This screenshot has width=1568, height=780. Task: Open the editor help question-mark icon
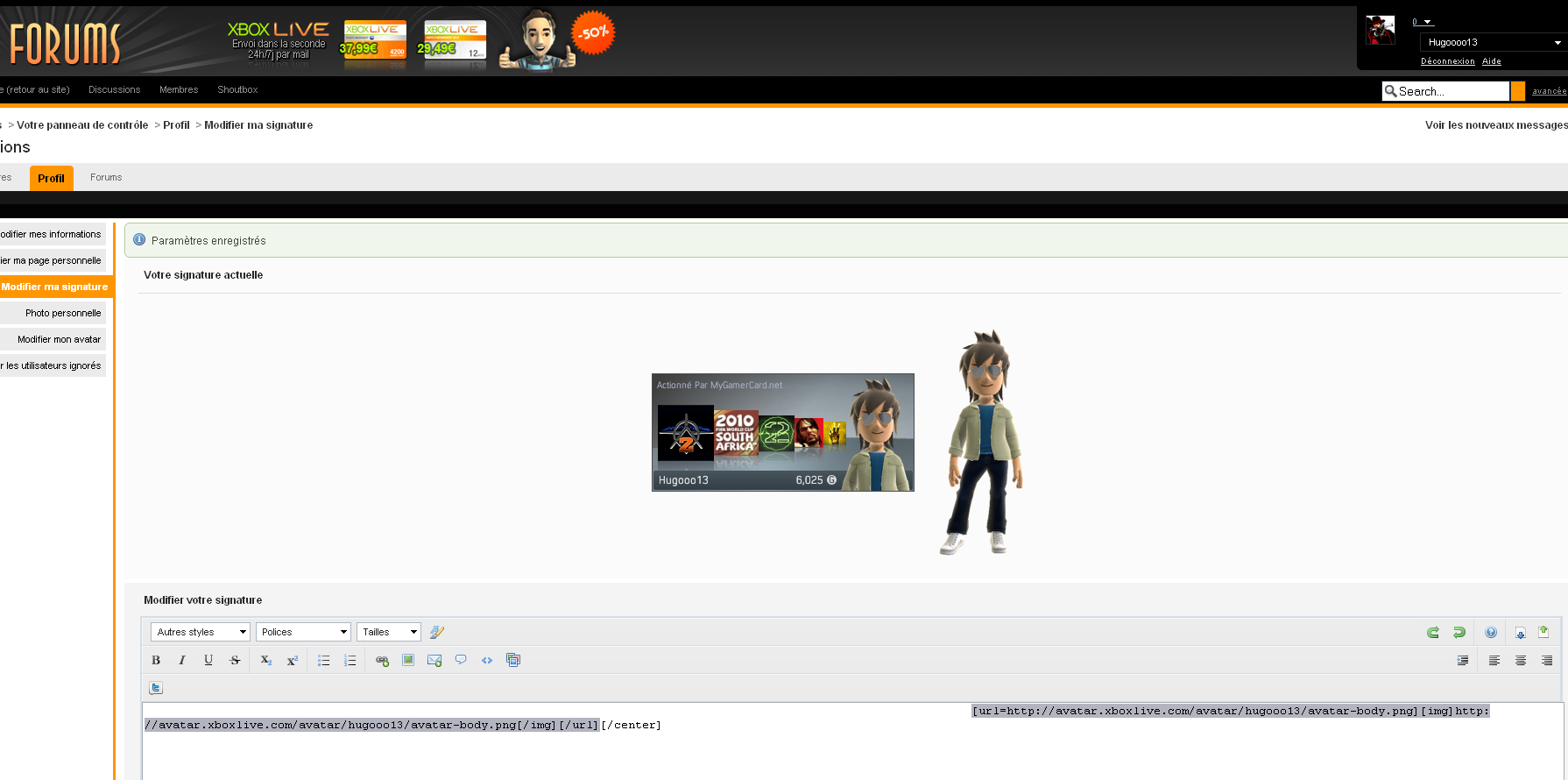[1491, 633]
